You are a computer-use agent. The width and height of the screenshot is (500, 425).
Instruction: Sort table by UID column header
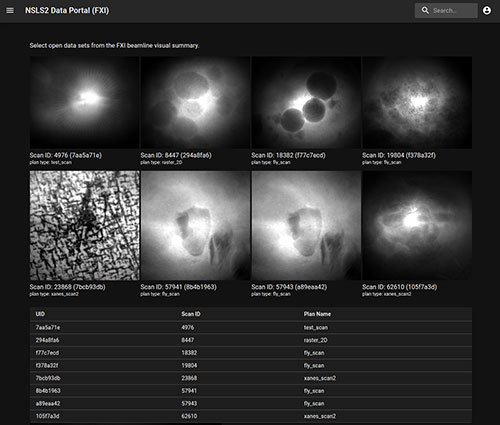[40, 314]
